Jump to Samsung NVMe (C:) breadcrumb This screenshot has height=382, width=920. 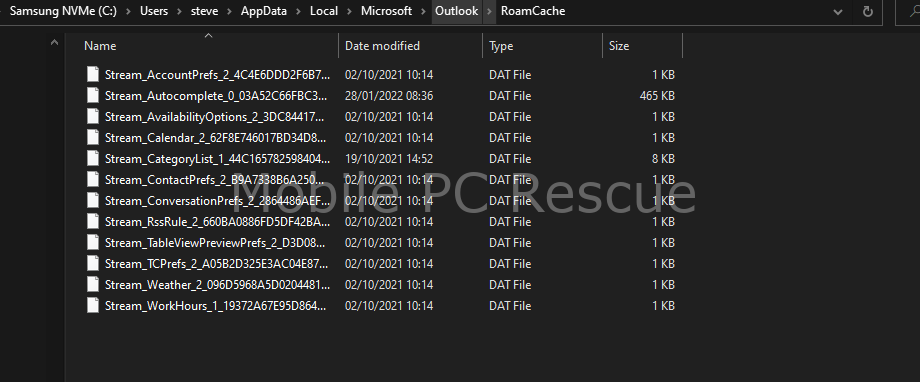63,11
